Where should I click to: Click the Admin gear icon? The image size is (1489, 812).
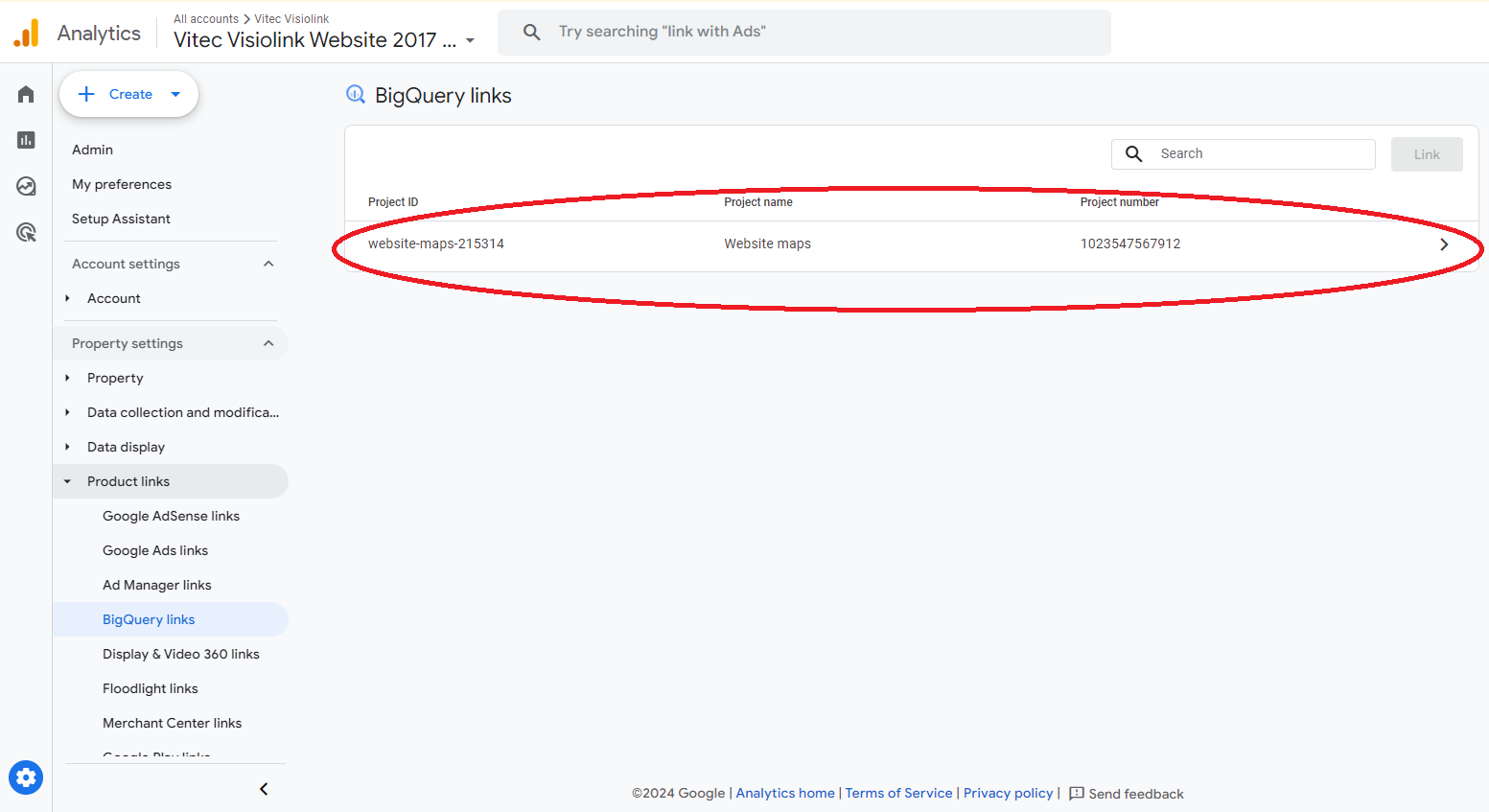pos(26,777)
